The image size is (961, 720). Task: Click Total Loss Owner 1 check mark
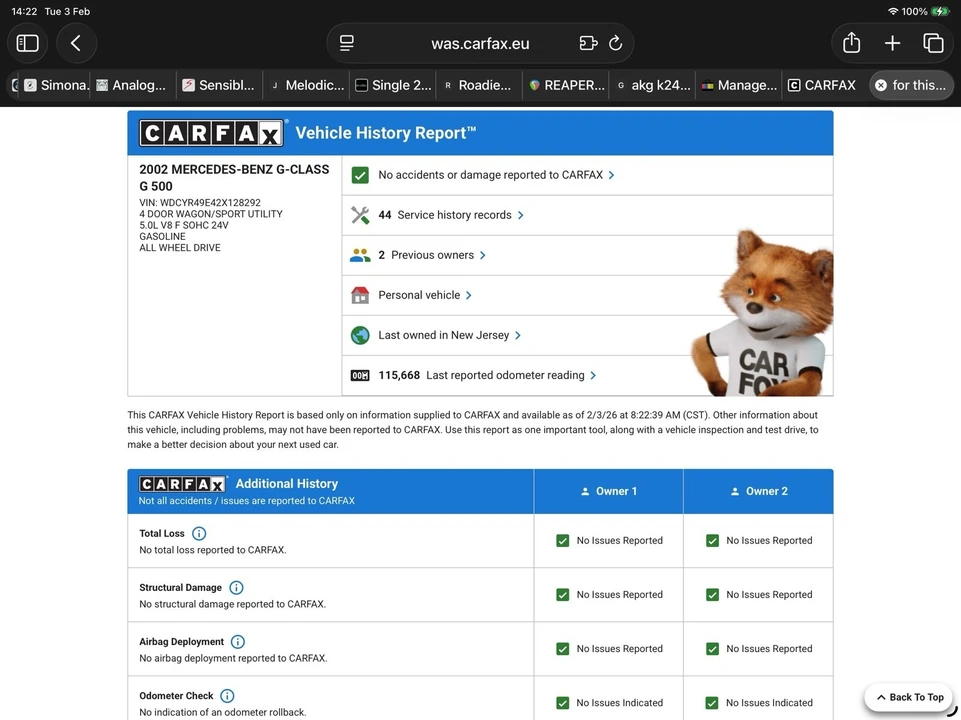click(563, 540)
